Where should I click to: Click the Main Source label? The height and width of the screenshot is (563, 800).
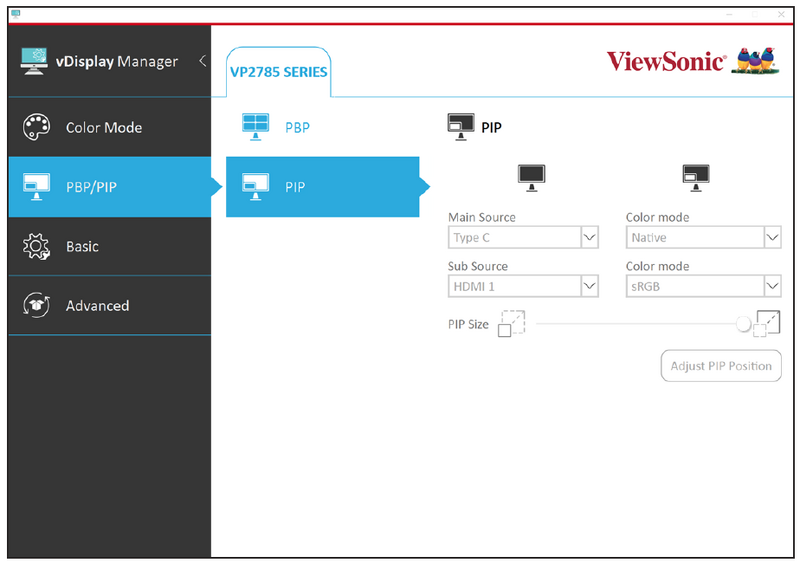(x=482, y=217)
